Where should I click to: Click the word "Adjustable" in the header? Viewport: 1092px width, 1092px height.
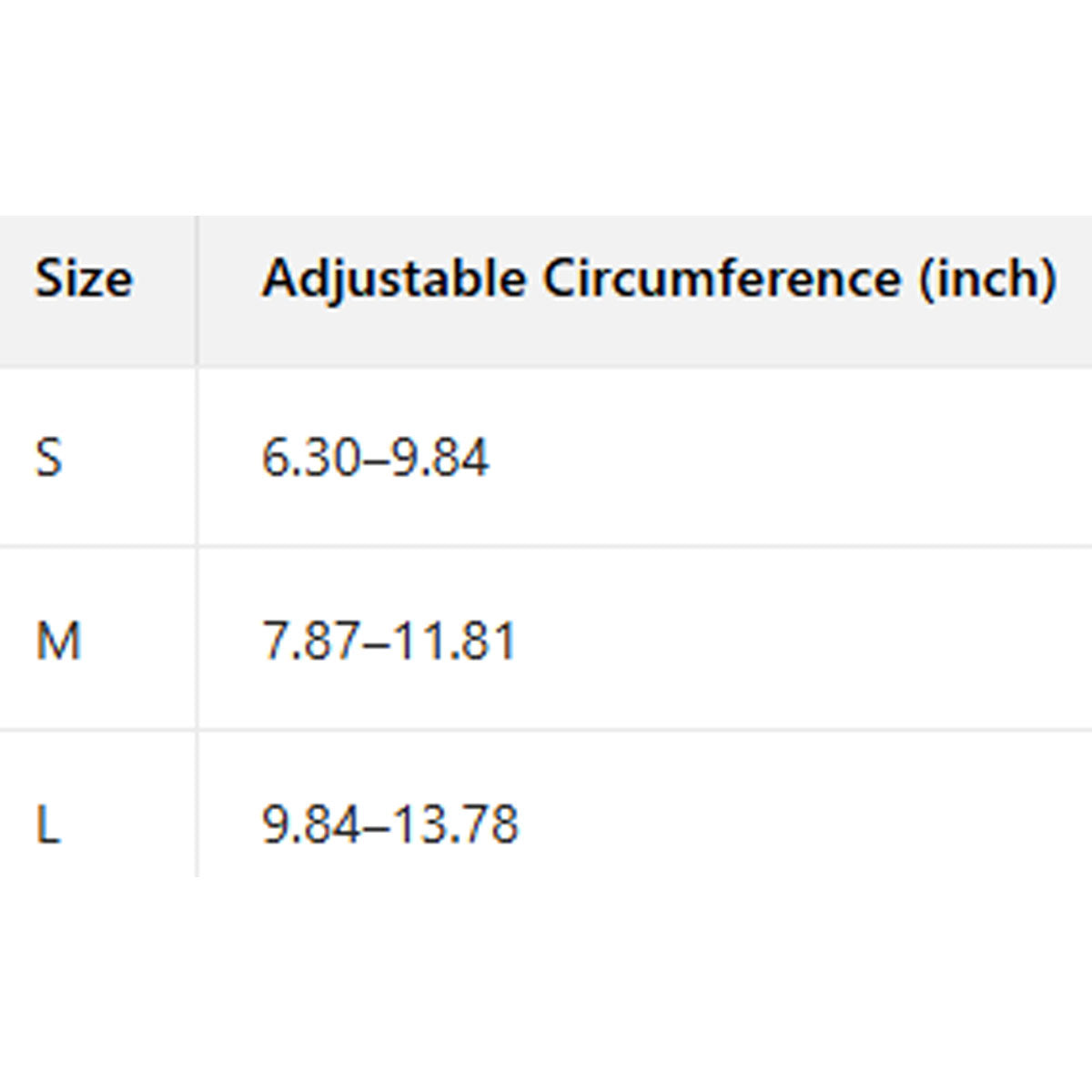[393, 278]
